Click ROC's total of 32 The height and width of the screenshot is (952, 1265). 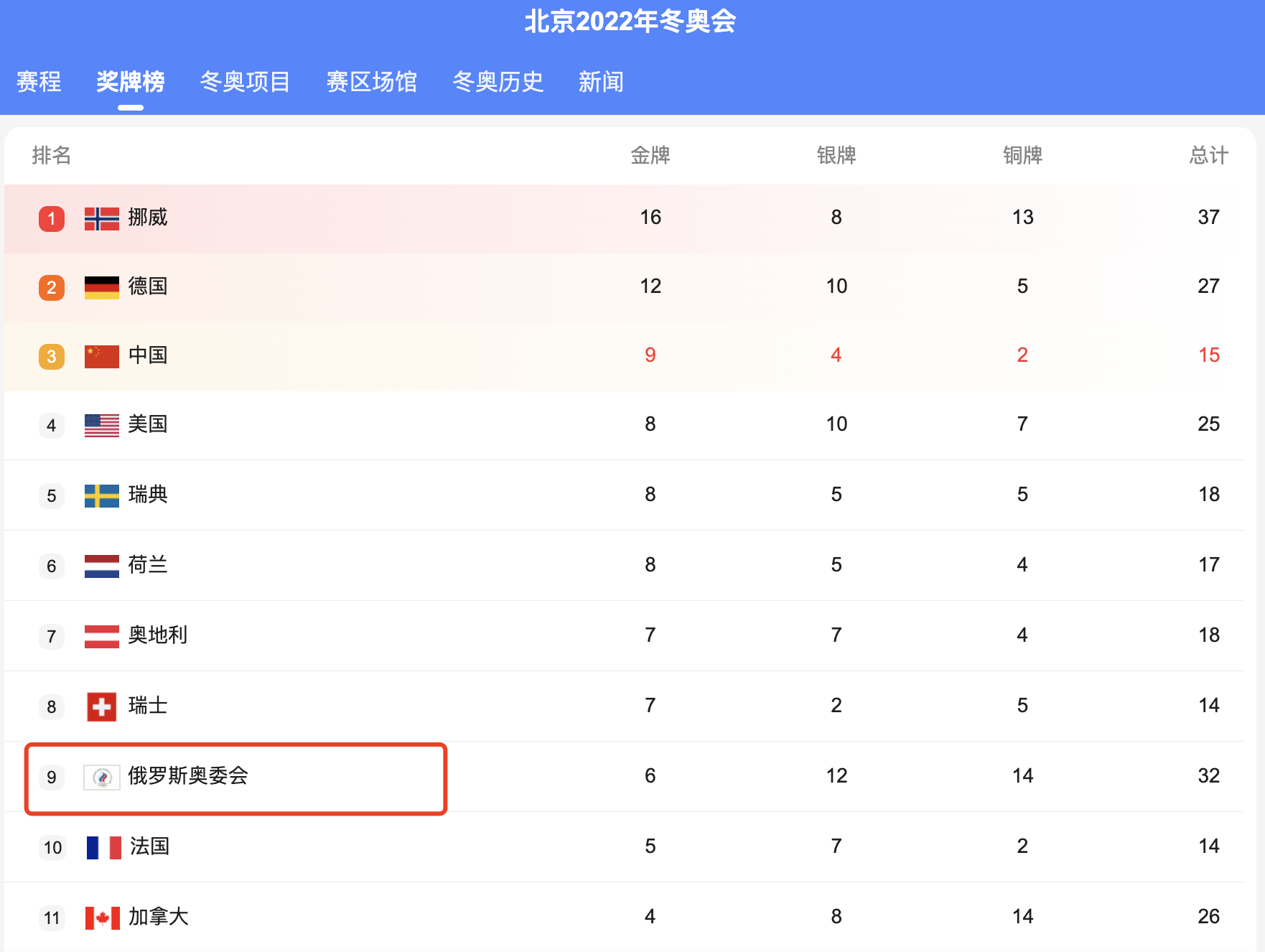(x=1209, y=775)
